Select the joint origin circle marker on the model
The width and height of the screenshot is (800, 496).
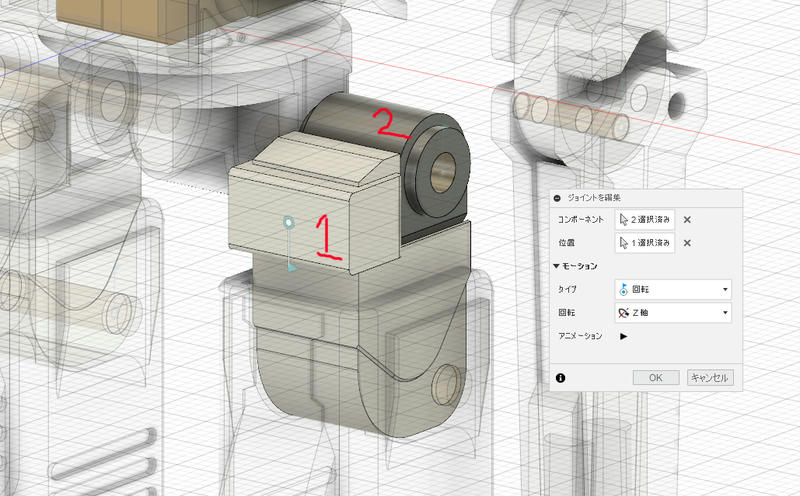(288, 222)
